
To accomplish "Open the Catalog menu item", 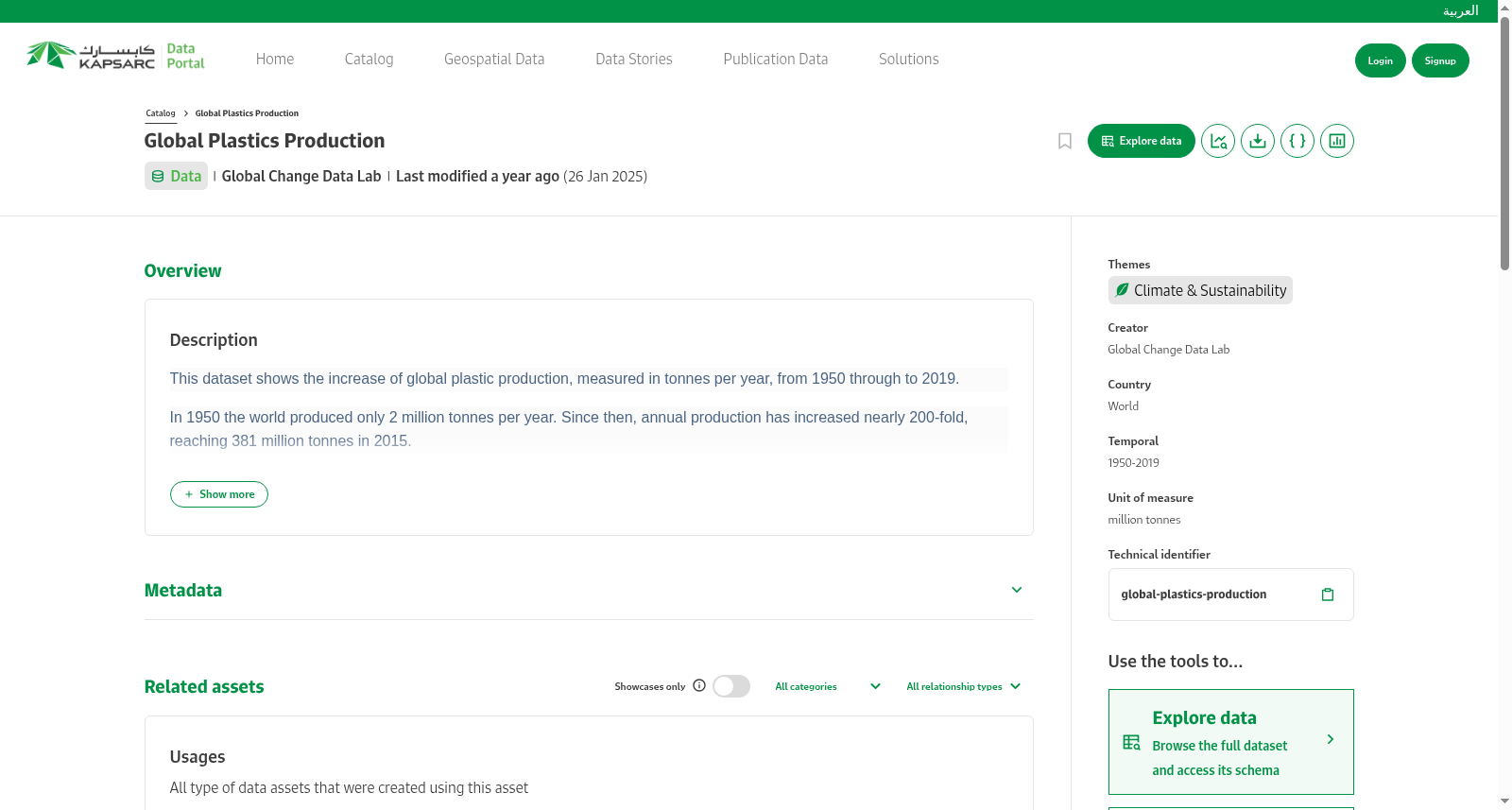I will tap(369, 59).
